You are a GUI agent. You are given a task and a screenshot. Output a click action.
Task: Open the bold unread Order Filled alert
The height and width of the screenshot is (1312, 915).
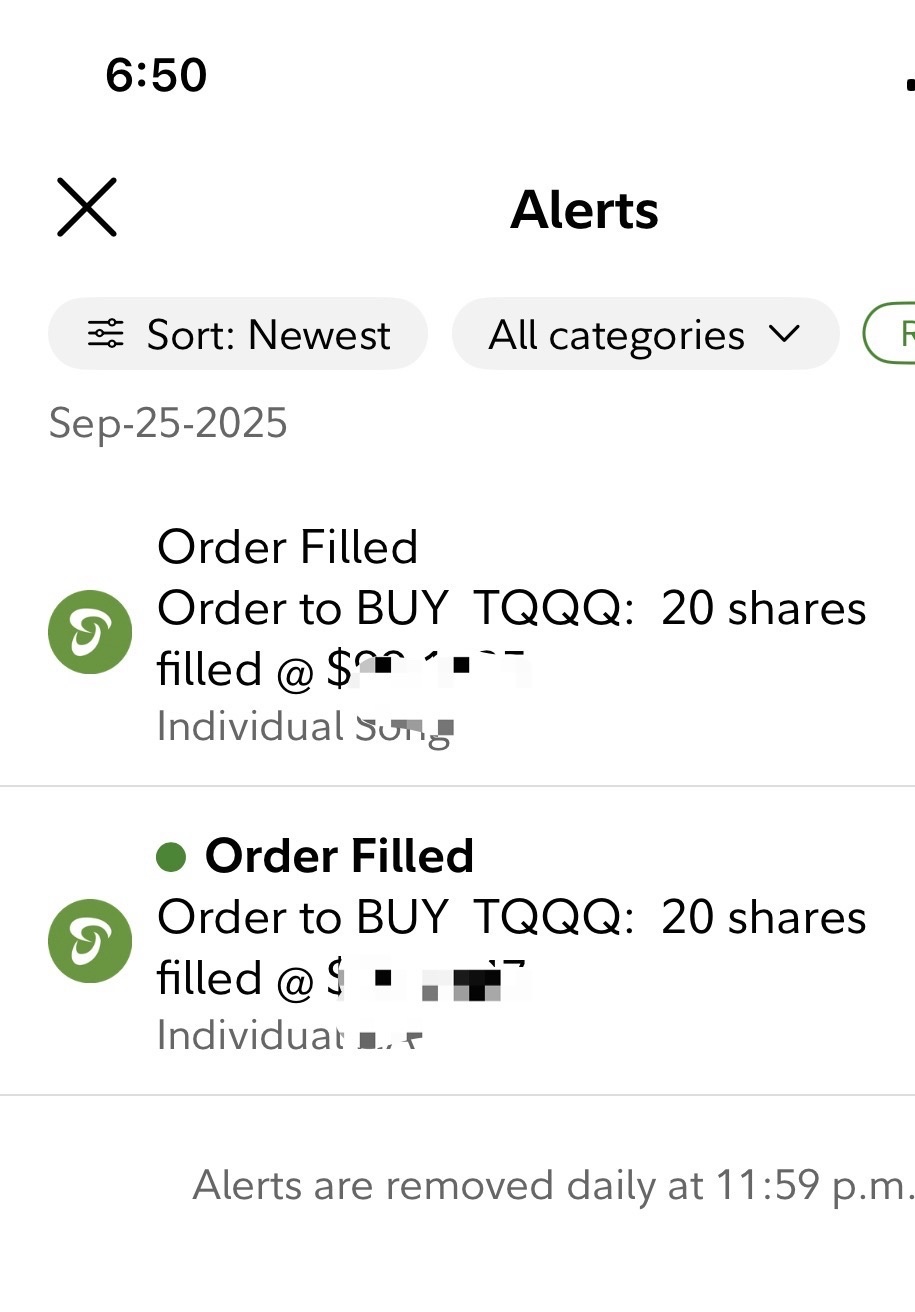pos(339,856)
